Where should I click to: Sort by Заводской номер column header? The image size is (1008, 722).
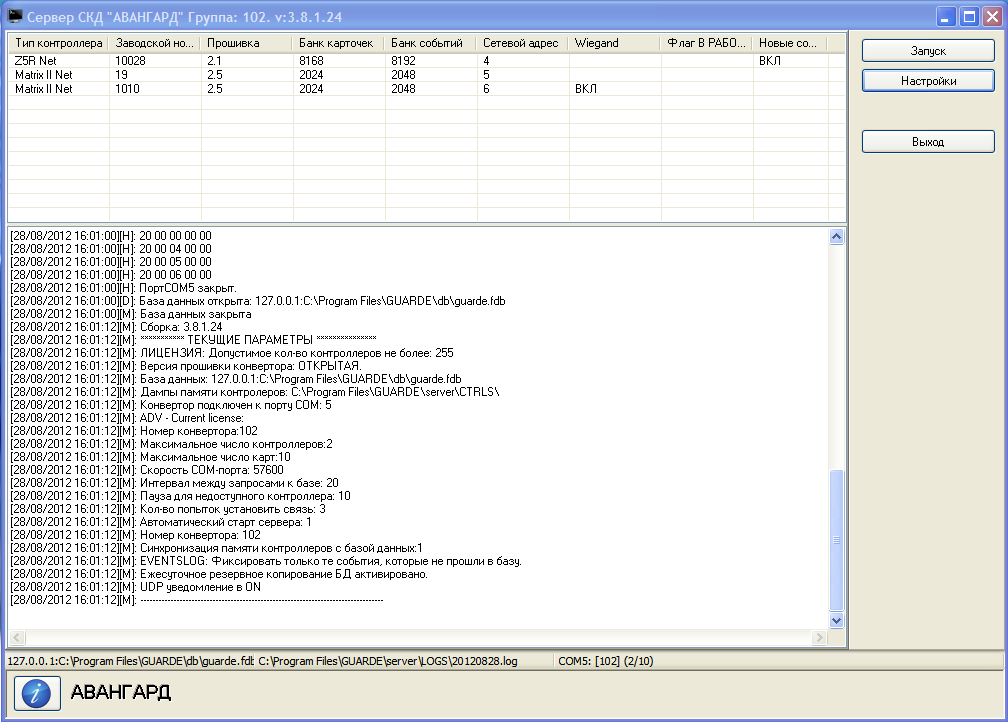pyautogui.click(x=155, y=43)
